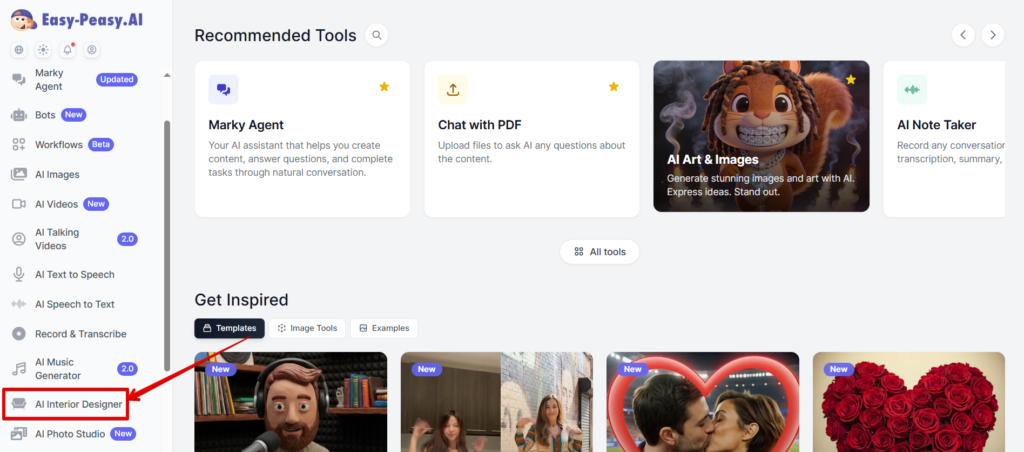
Task: Click the AI Text to Speech microphone icon
Action: (19, 274)
